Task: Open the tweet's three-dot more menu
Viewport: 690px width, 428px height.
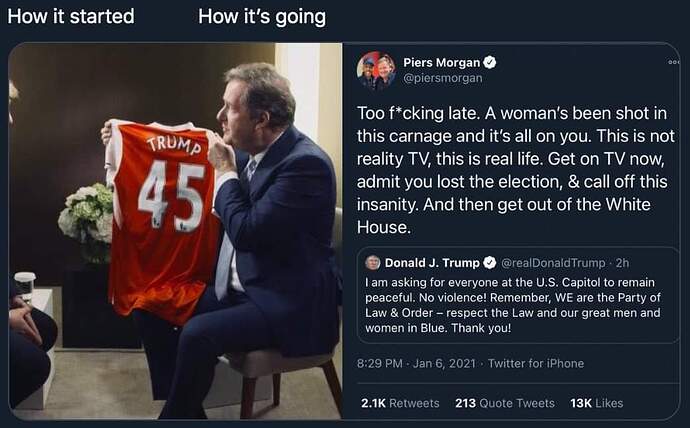Action: click(x=673, y=62)
